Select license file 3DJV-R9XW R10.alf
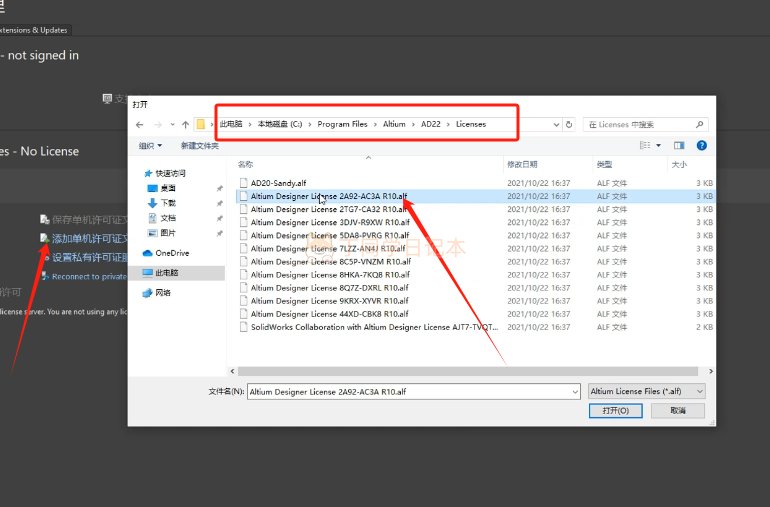 pos(330,223)
